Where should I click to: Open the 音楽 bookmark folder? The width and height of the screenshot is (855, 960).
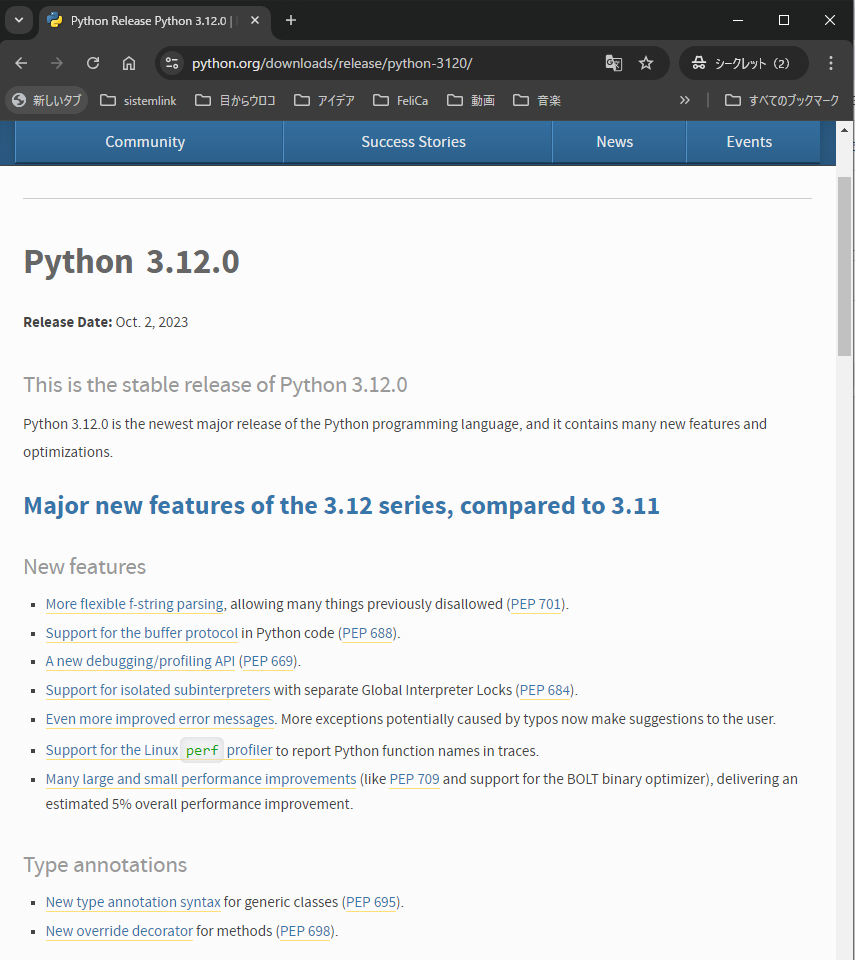click(537, 100)
